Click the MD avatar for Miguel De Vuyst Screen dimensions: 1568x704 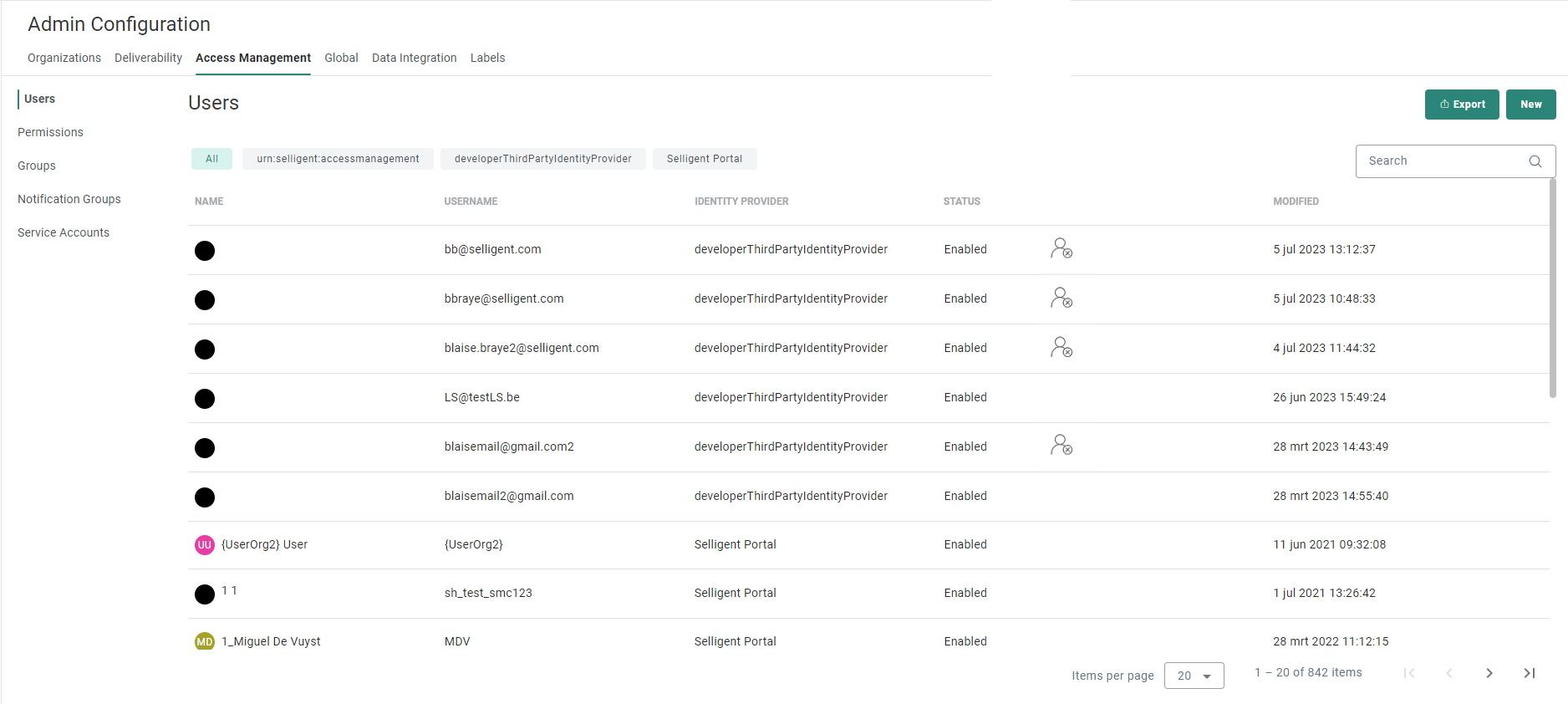point(205,642)
